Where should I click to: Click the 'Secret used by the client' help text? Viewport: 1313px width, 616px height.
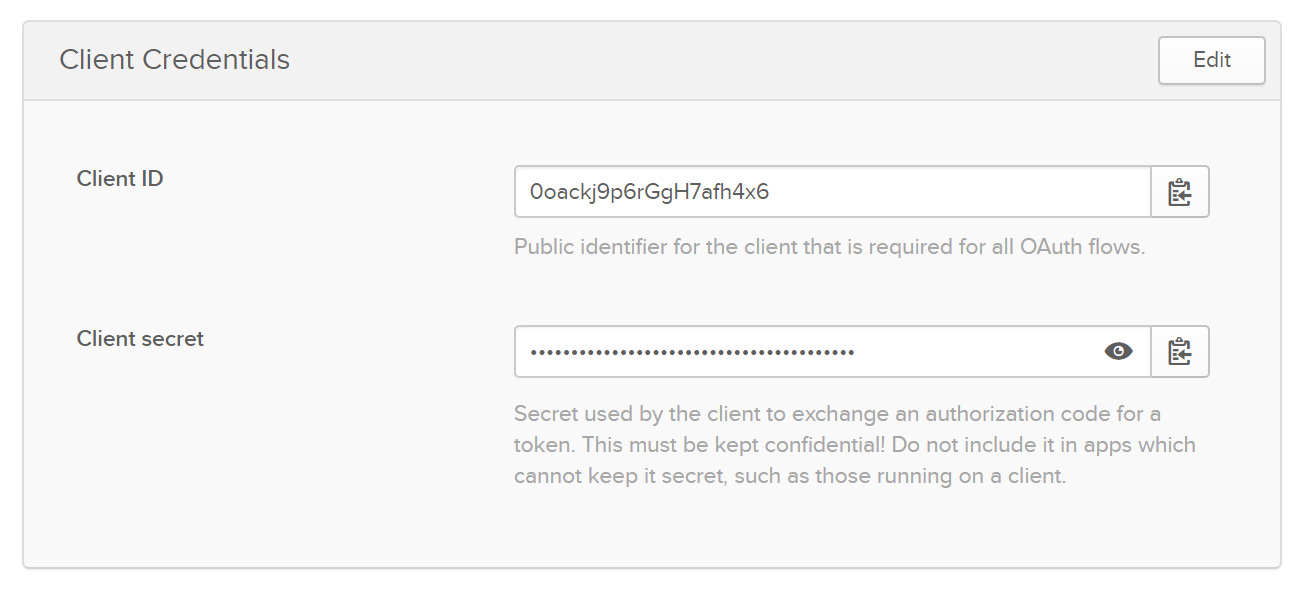pos(640,414)
